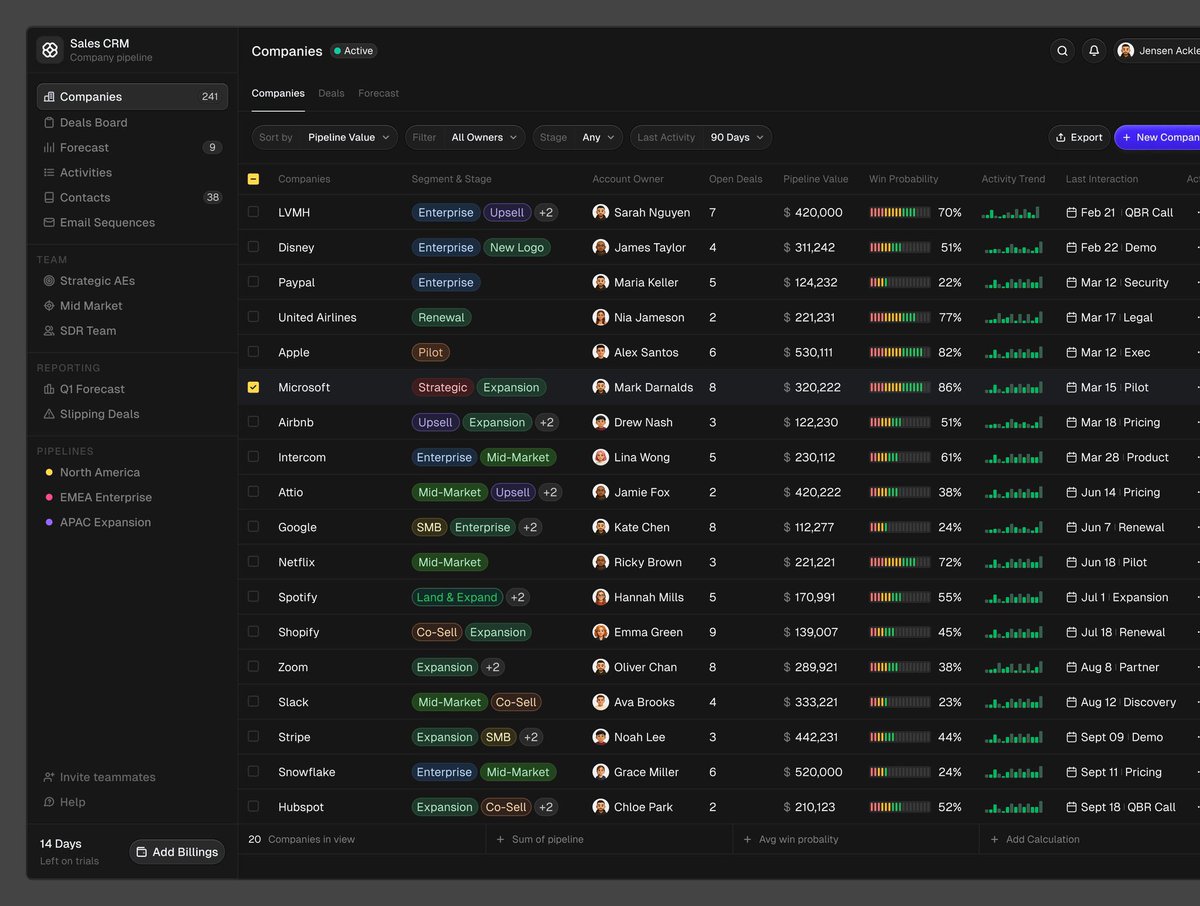This screenshot has height=906, width=1200.
Task: Click Jensen Ackles profile avatar
Action: 1126,51
